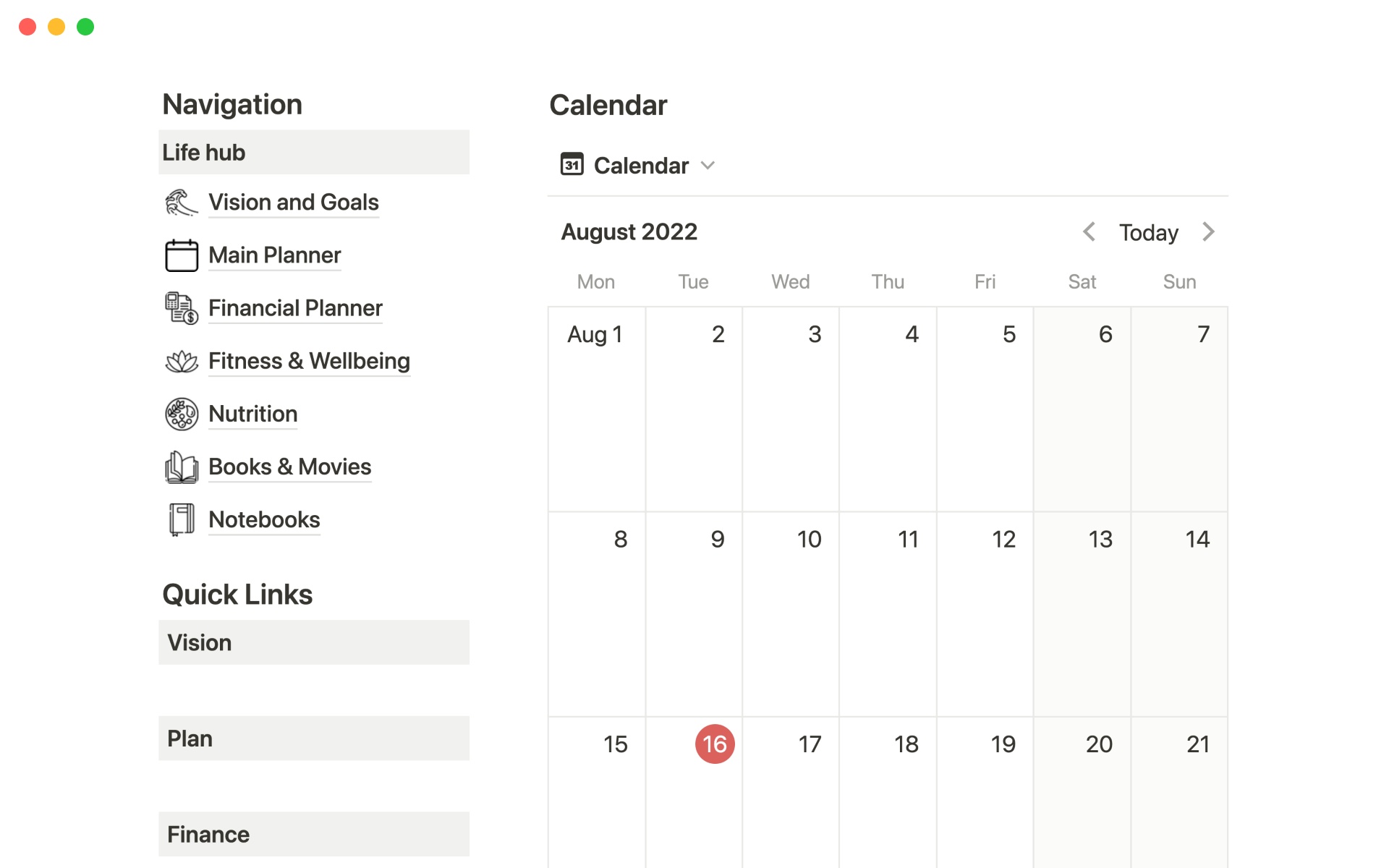
Task: Click the calculator icon beside Financial Planner
Action: (181, 308)
